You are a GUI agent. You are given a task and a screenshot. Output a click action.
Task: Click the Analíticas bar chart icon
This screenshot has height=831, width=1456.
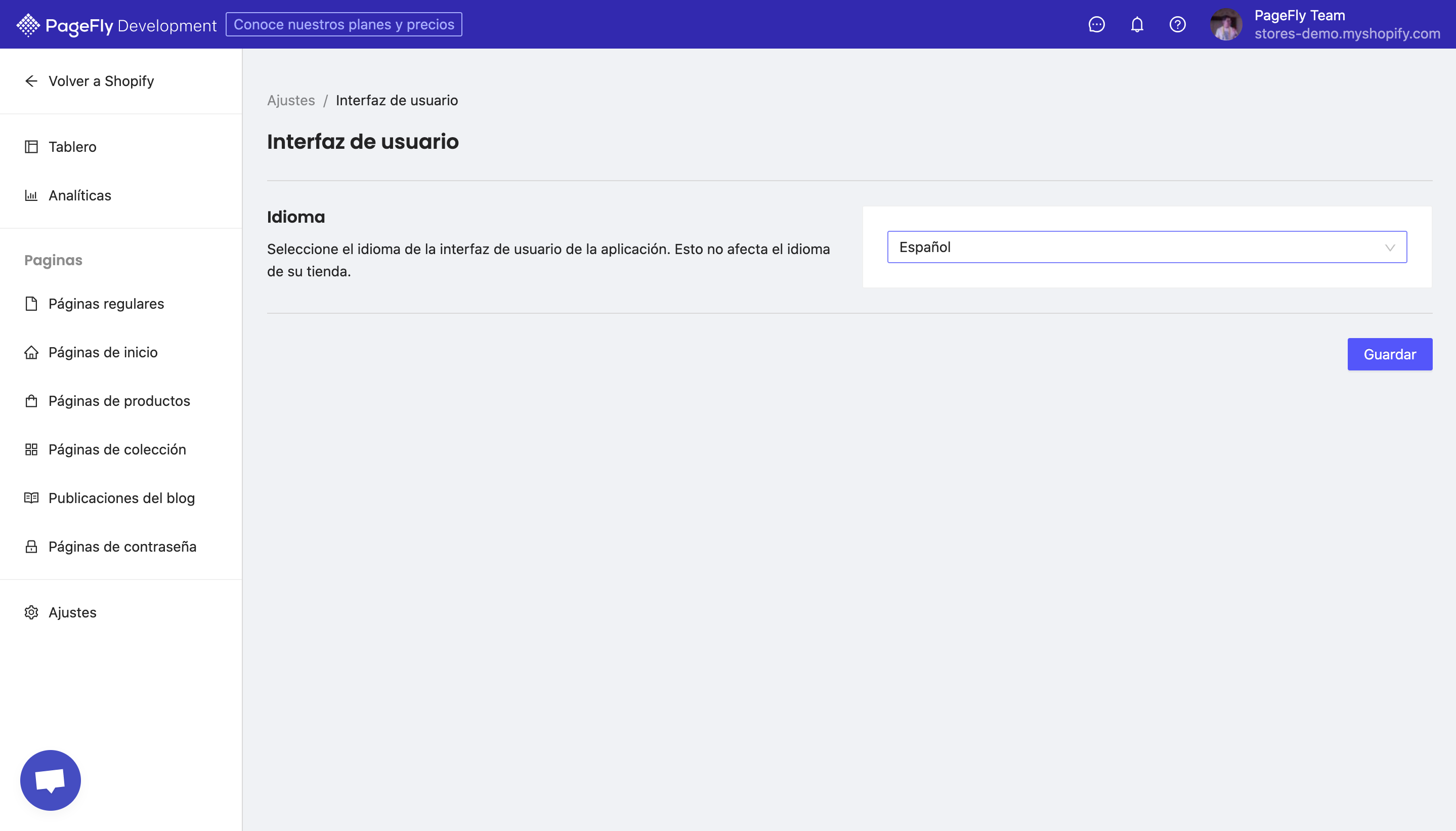pos(31,195)
